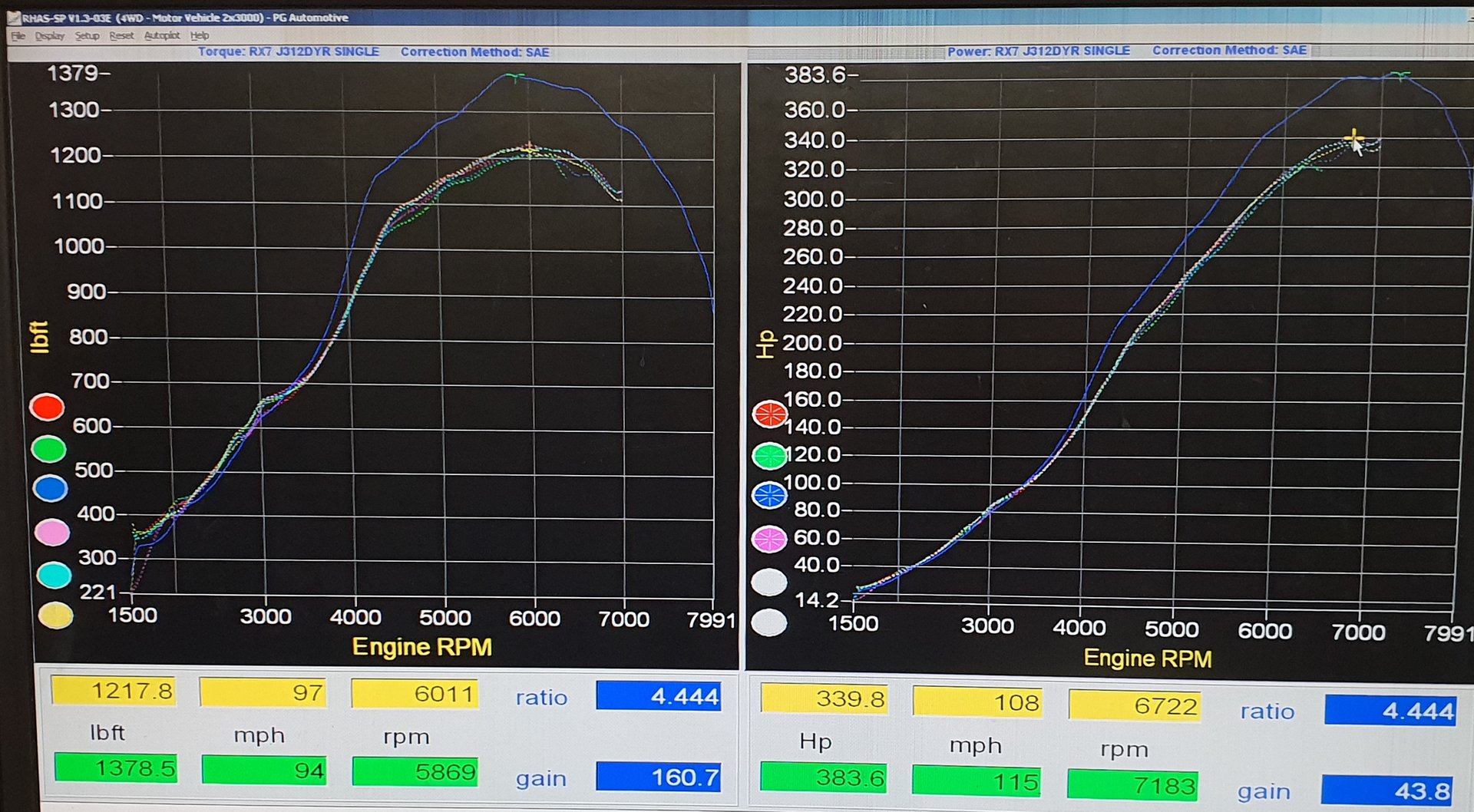
Task: Click the torque gain 160.7 field
Action: 659,777
